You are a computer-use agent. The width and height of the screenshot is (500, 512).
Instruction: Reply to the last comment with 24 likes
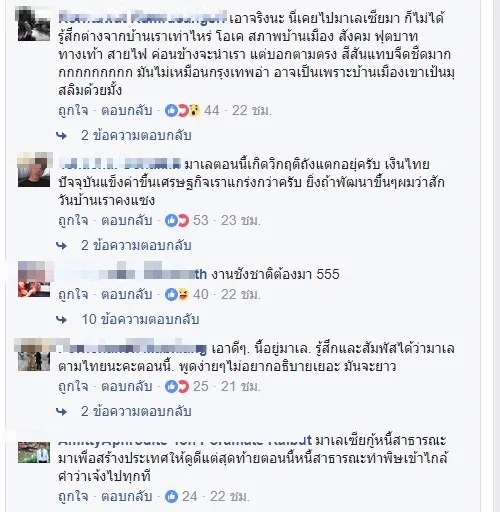coord(127,496)
